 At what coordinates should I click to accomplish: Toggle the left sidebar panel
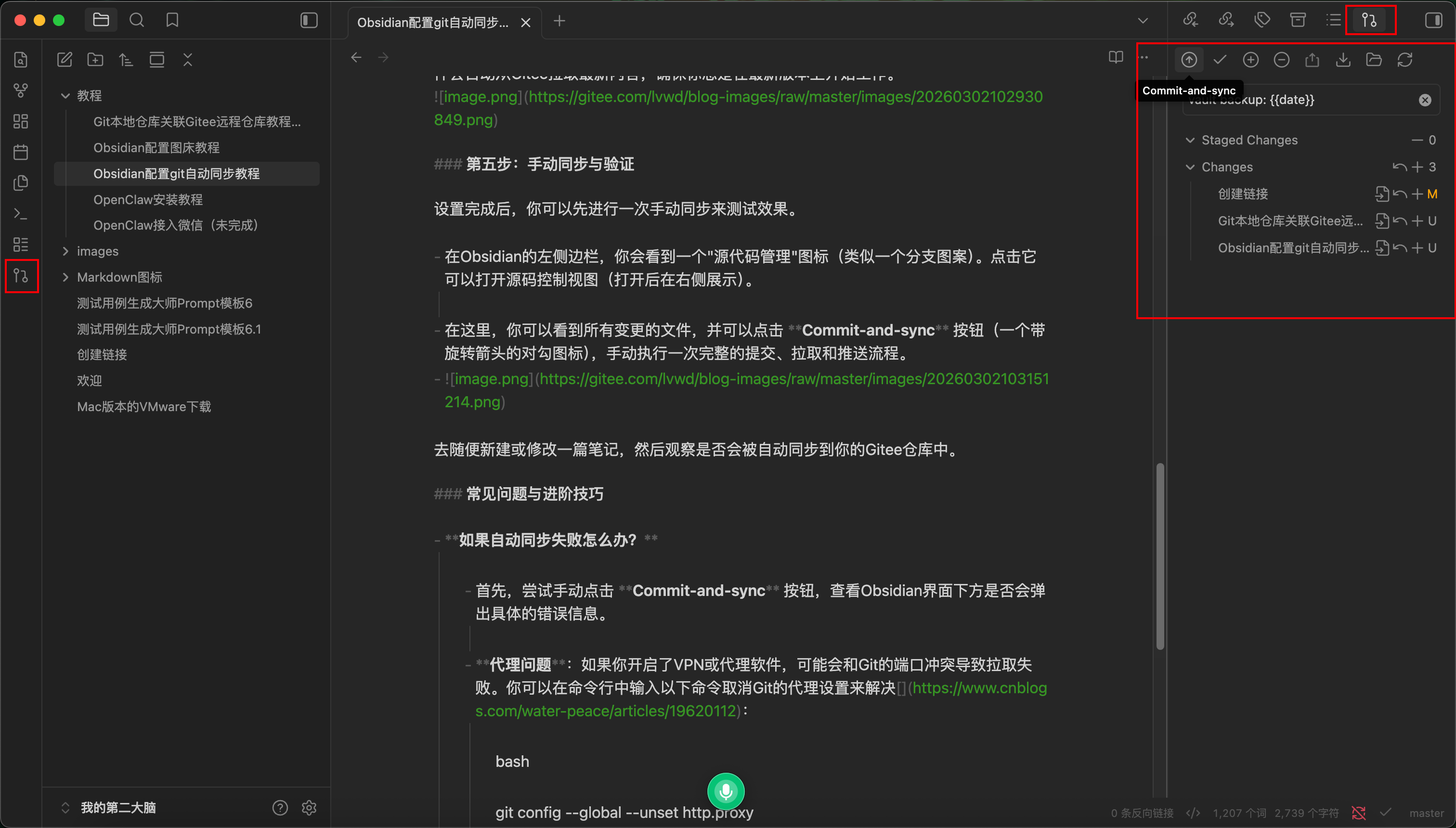(x=309, y=21)
